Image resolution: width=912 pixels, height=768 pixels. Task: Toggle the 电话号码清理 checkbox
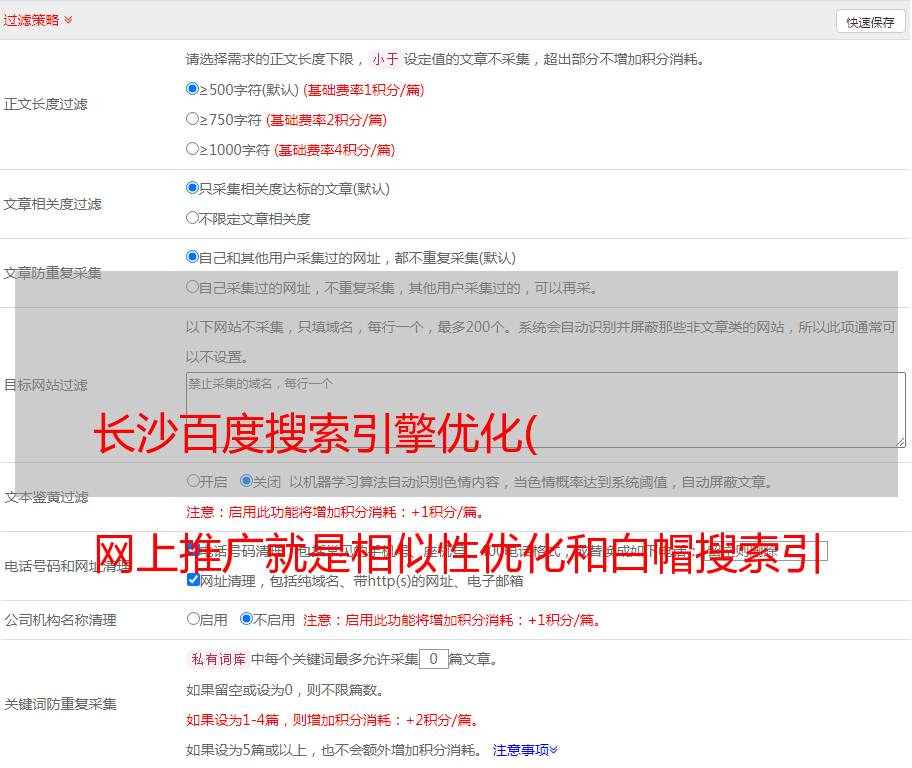point(193,550)
